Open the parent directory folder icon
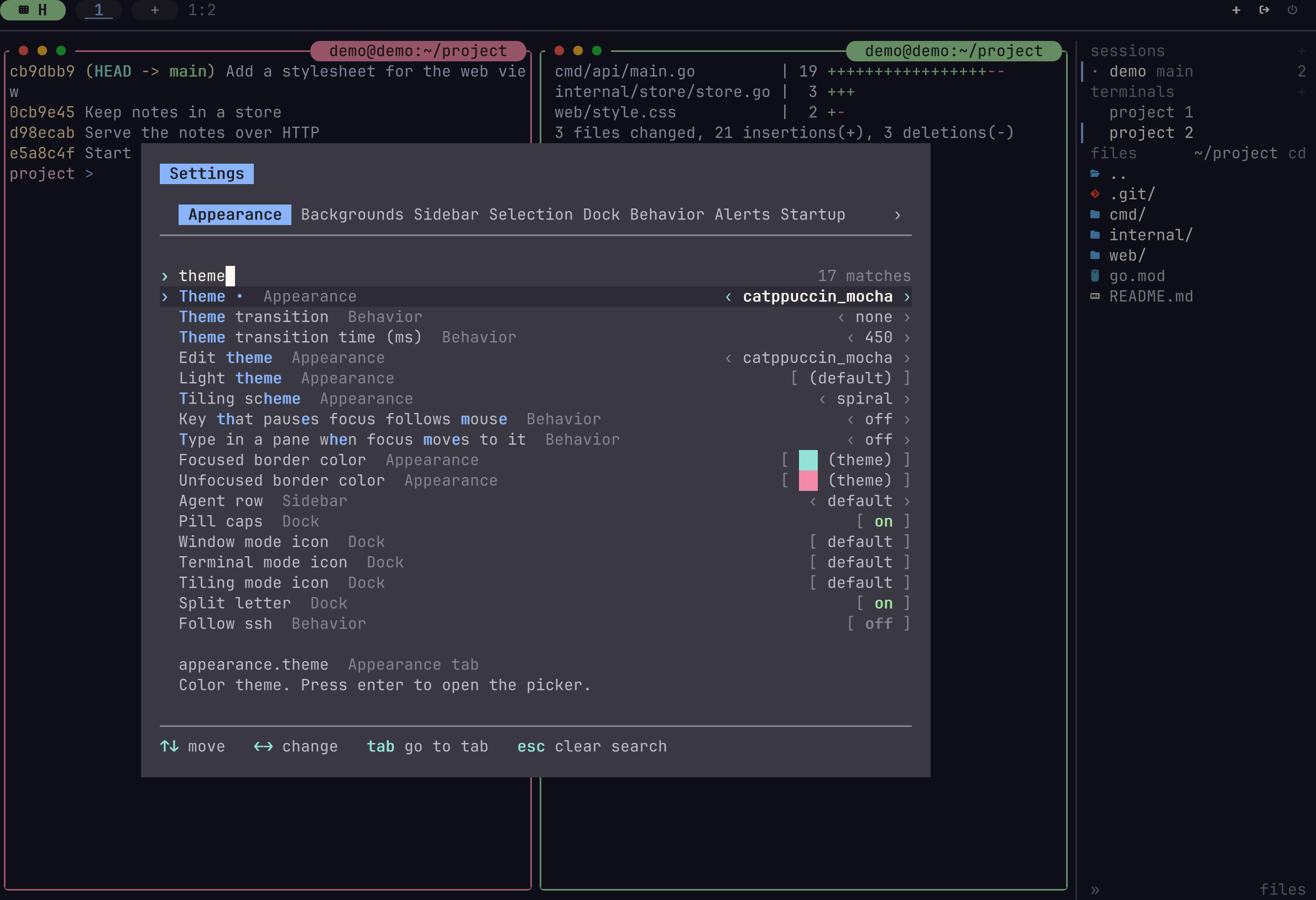Image resolution: width=1316 pixels, height=900 pixels. click(x=1095, y=174)
